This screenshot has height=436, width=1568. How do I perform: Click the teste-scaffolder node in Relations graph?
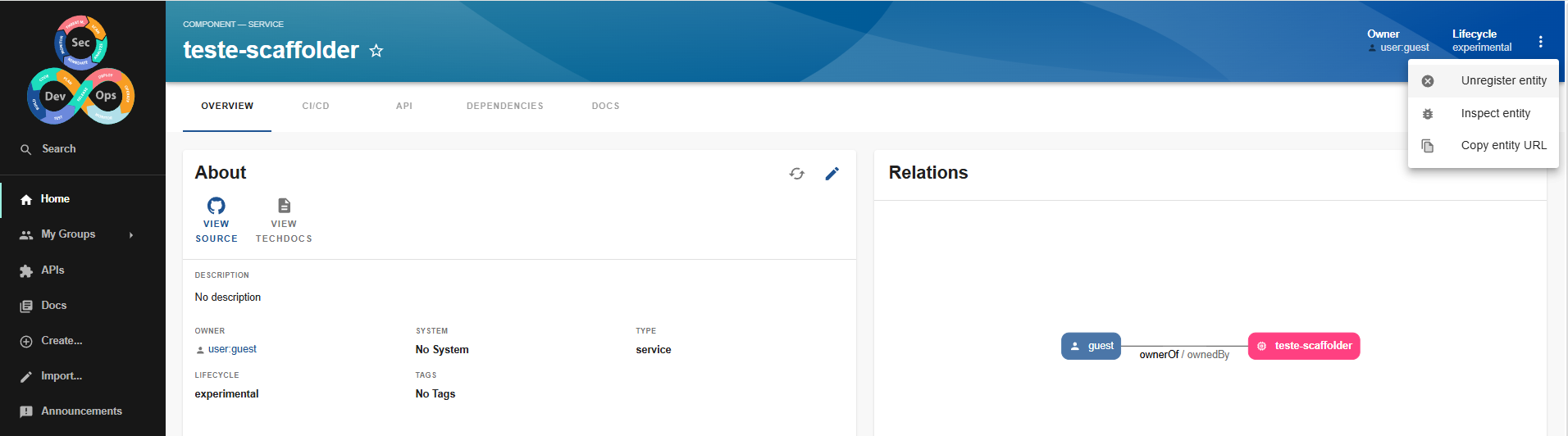pyautogui.click(x=1304, y=346)
